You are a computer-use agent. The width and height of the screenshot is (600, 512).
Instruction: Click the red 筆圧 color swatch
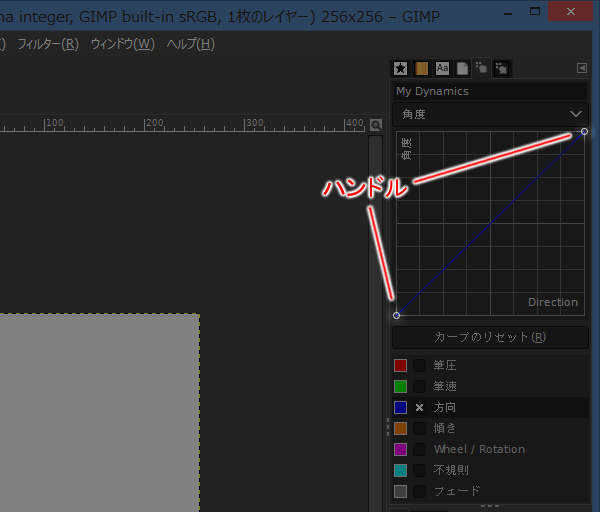[400, 366]
